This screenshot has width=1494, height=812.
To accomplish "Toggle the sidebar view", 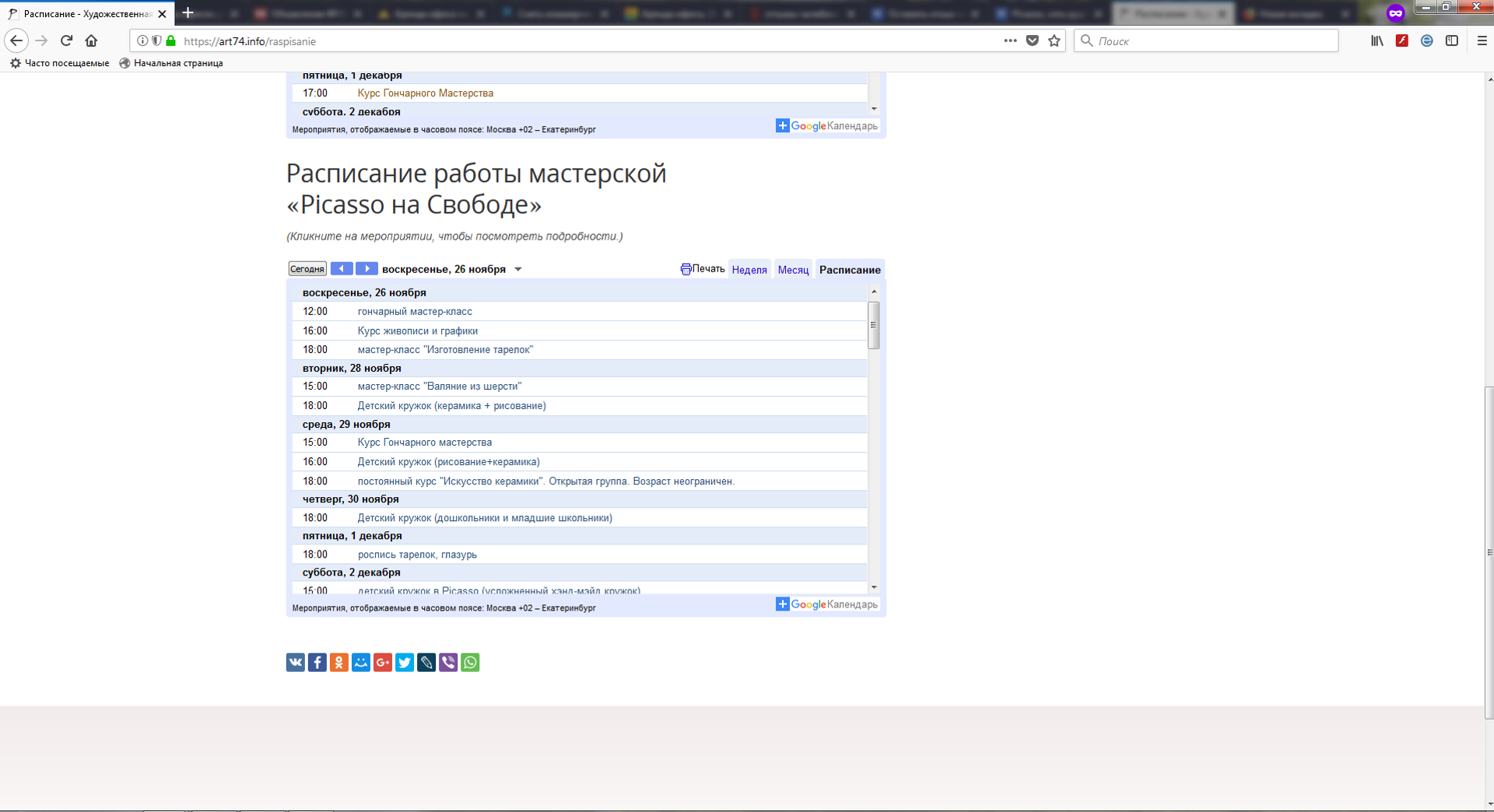I will (x=1452, y=40).
